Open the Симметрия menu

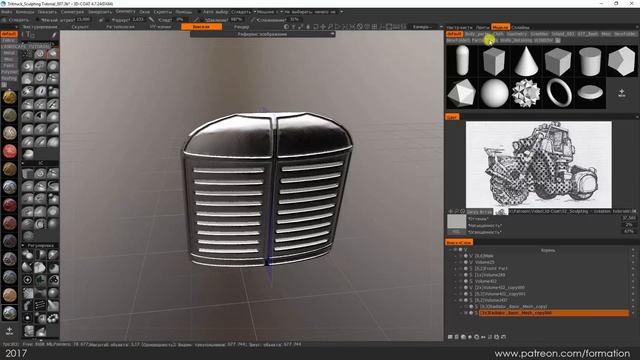pyautogui.click(x=72, y=12)
